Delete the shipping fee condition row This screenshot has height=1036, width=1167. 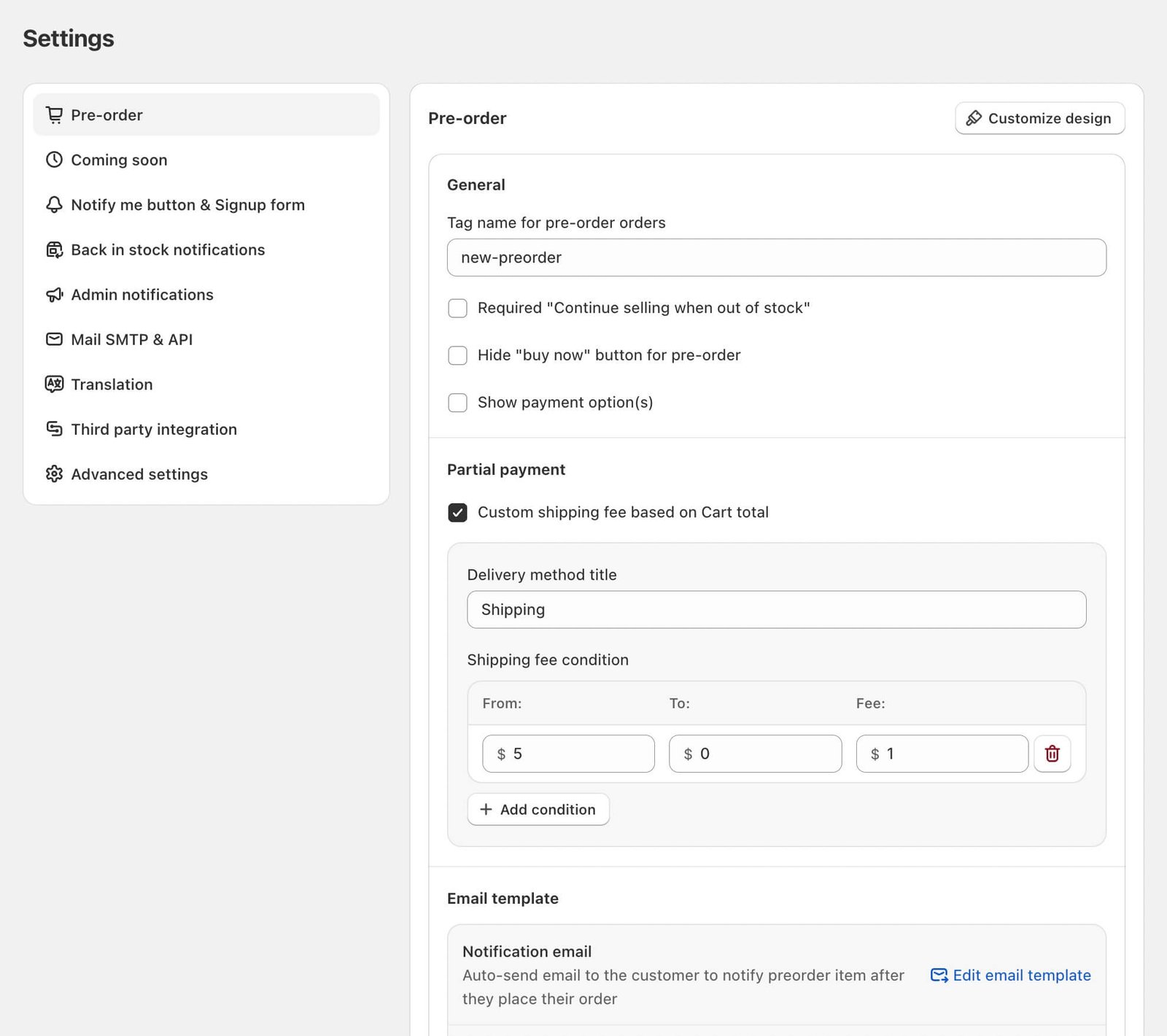click(x=1052, y=754)
